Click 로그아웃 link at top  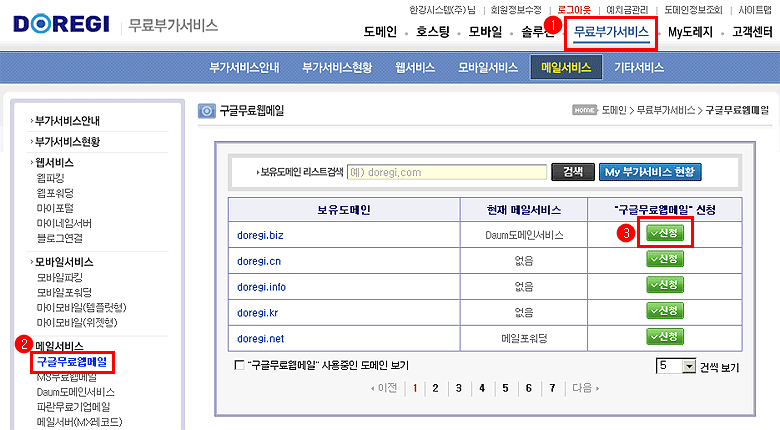tap(574, 10)
